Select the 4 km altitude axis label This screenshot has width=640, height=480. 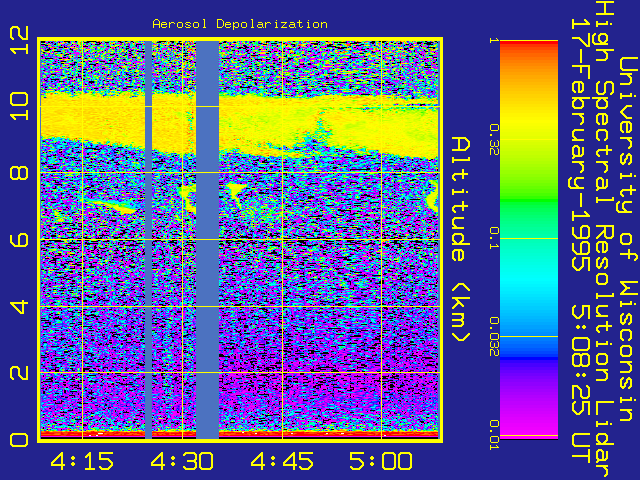19,306
